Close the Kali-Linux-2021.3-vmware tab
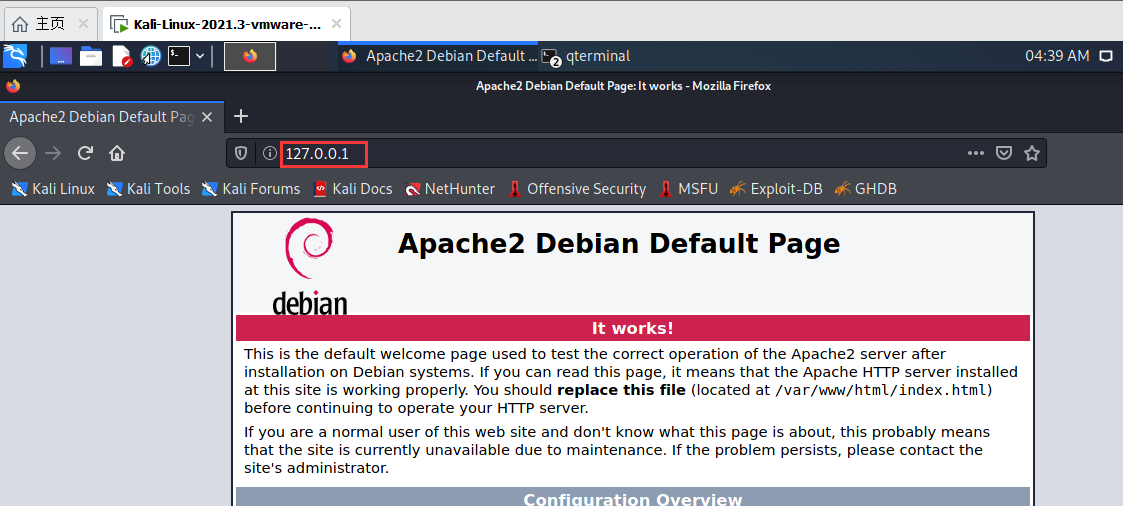Viewport: 1123px width, 506px height. (x=337, y=24)
